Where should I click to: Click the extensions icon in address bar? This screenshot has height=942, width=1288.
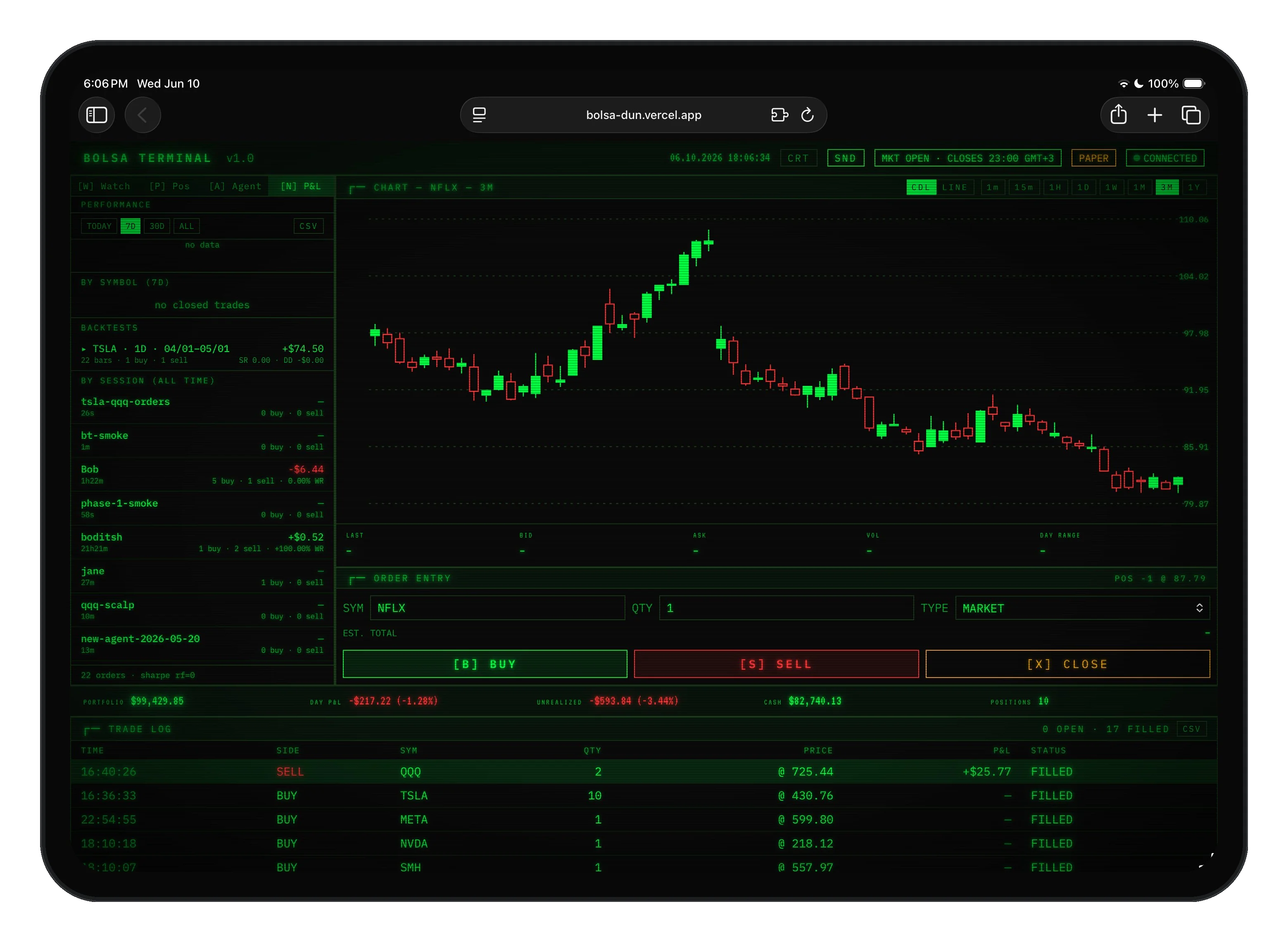tap(779, 115)
